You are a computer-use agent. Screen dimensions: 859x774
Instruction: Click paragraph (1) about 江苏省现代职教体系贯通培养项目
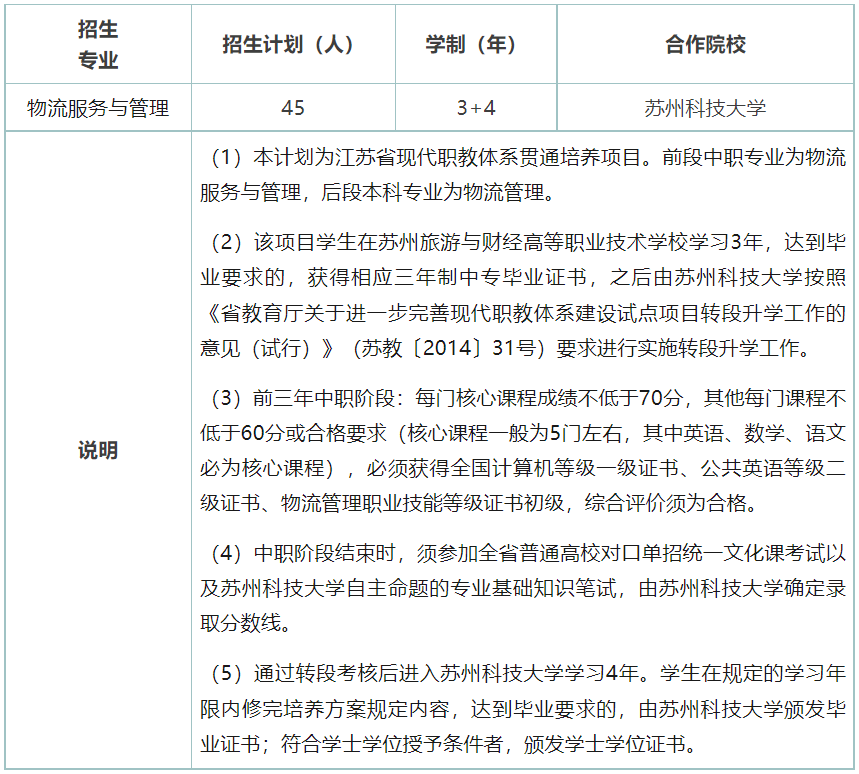point(523,175)
